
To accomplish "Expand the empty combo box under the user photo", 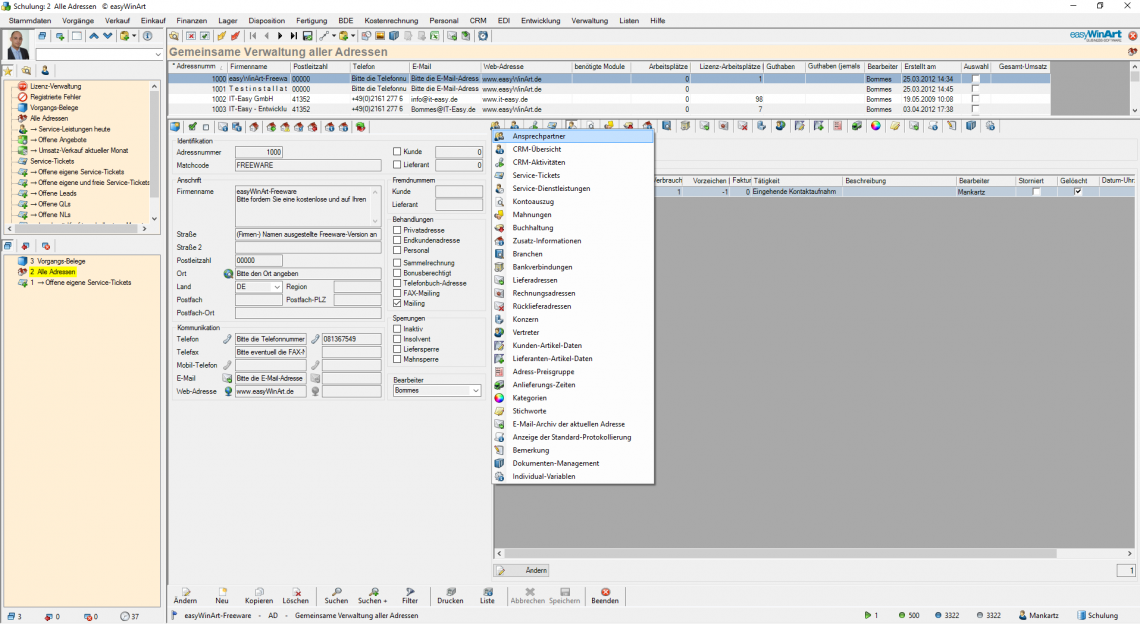I will pos(156,55).
